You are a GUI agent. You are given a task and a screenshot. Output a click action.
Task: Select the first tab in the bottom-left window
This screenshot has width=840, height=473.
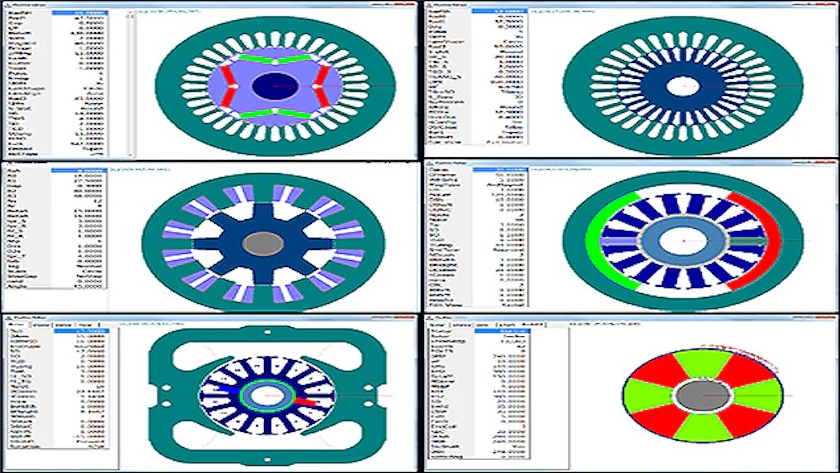15,326
